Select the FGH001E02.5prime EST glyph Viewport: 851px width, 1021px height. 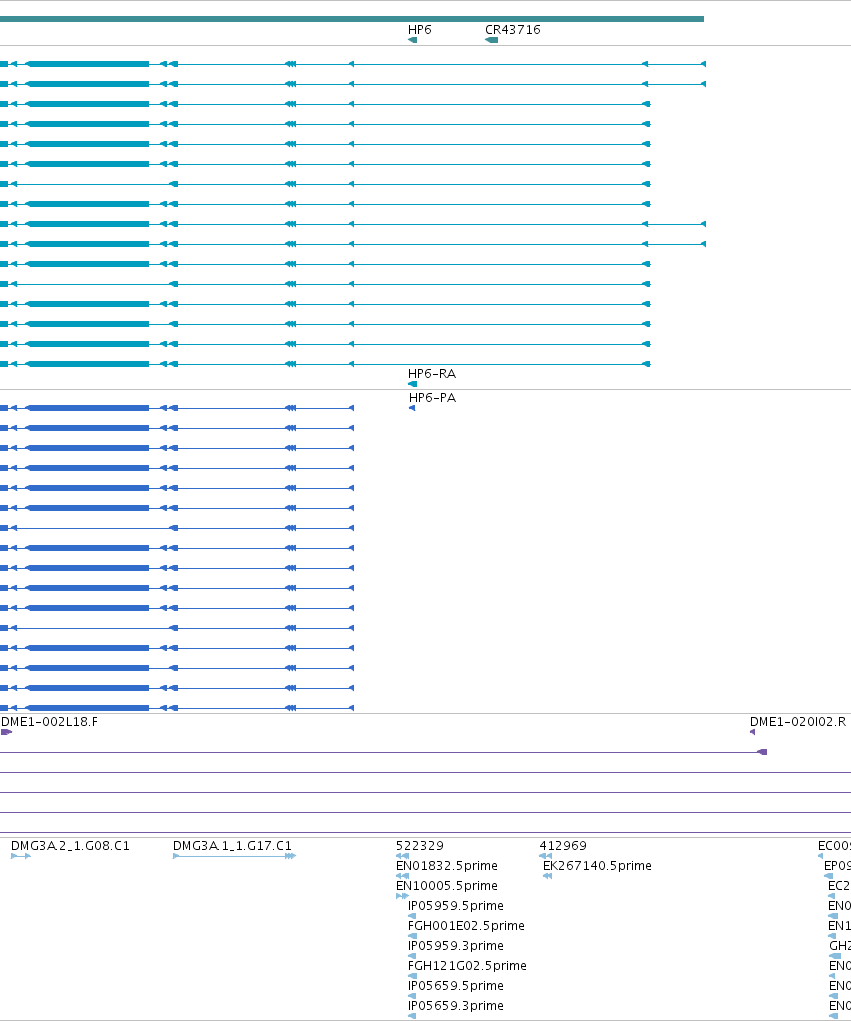[x=412, y=936]
